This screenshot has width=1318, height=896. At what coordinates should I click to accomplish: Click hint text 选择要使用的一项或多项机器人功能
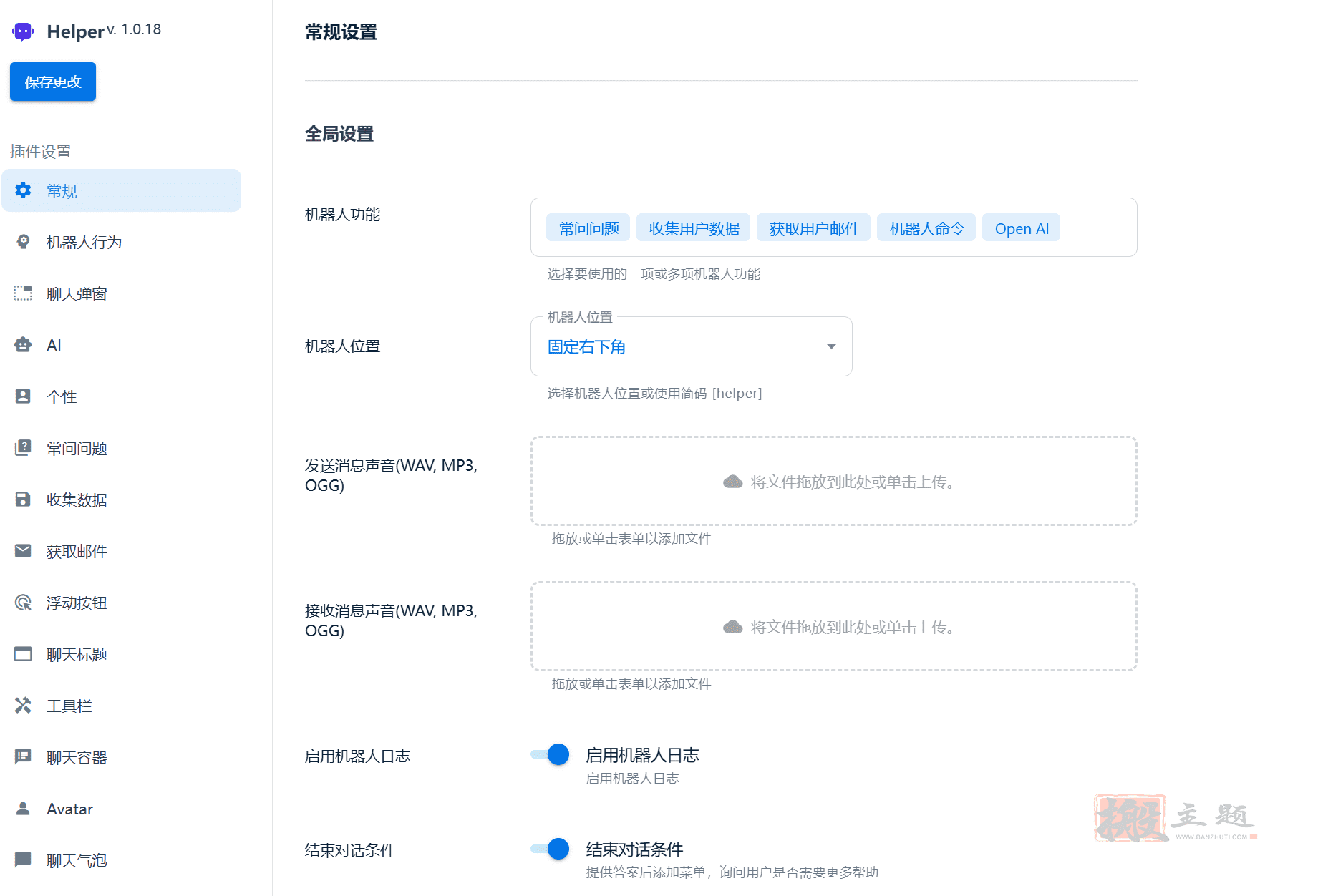point(654,274)
